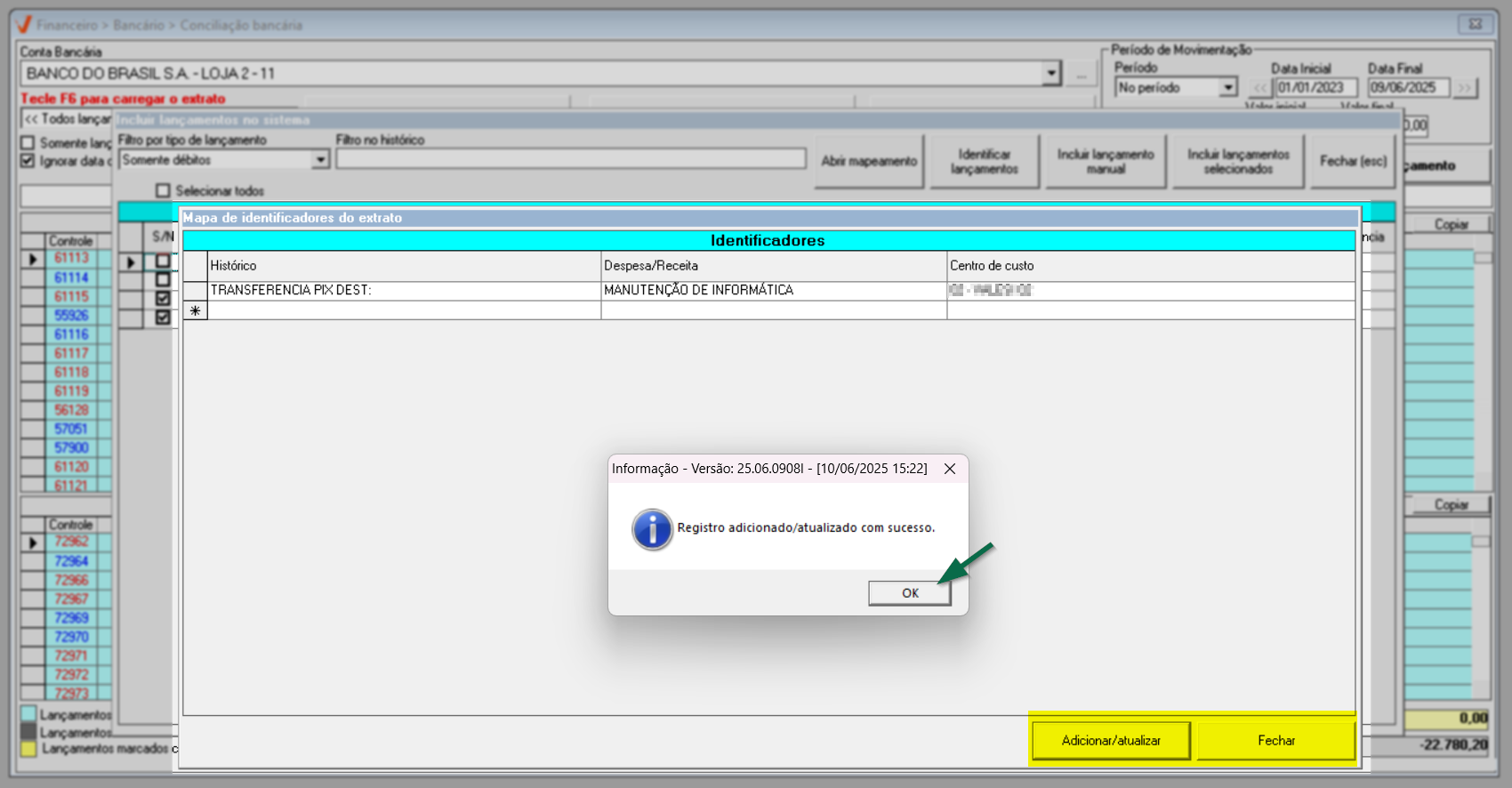This screenshot has height=788, width=1512.
Task: Click the ellipsis button beside Conta Bancária
Action: pyautogui.click(x=1081, y=74)
